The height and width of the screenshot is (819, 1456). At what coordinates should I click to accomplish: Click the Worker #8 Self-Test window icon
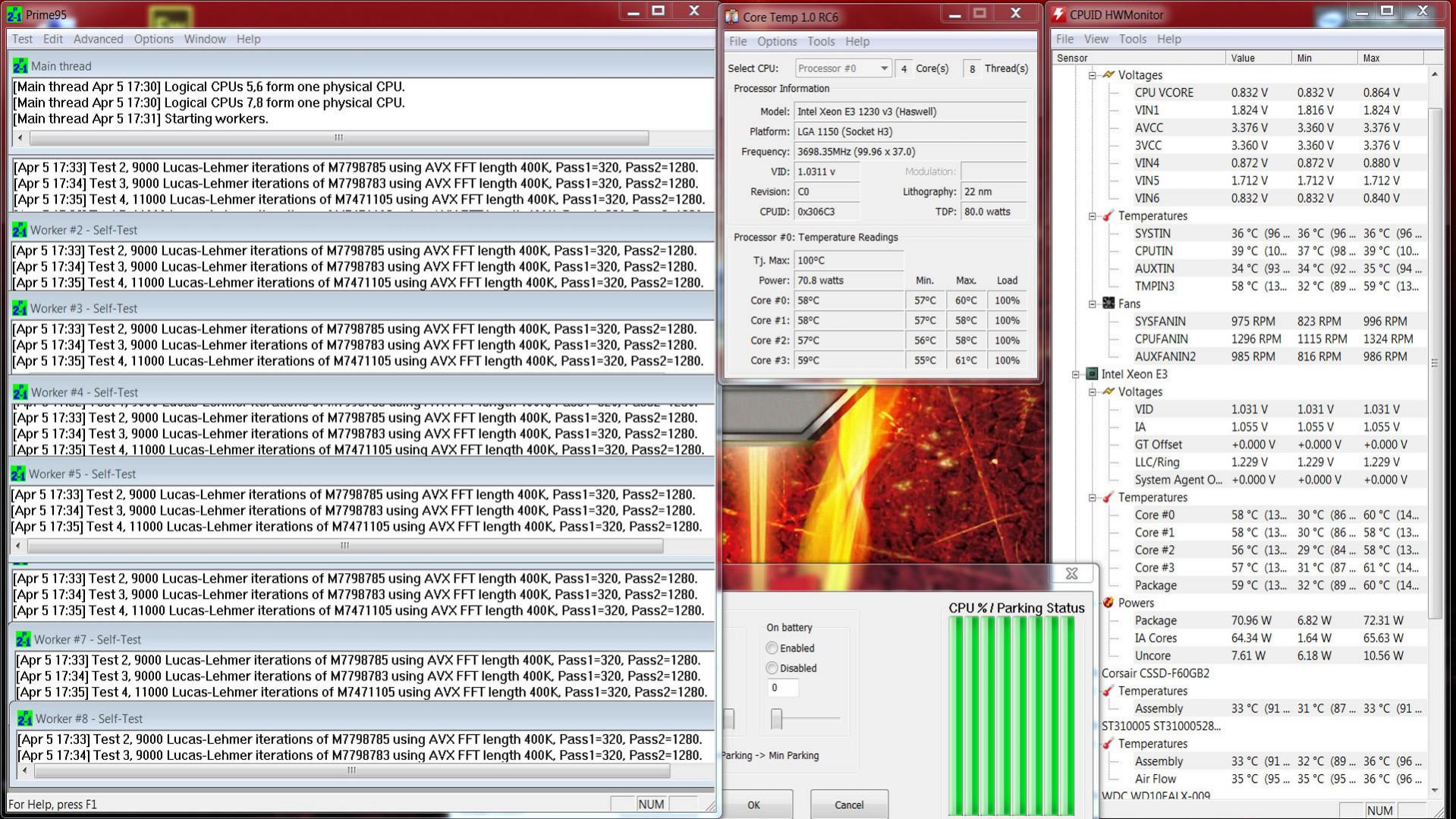[x=25, y=718]
